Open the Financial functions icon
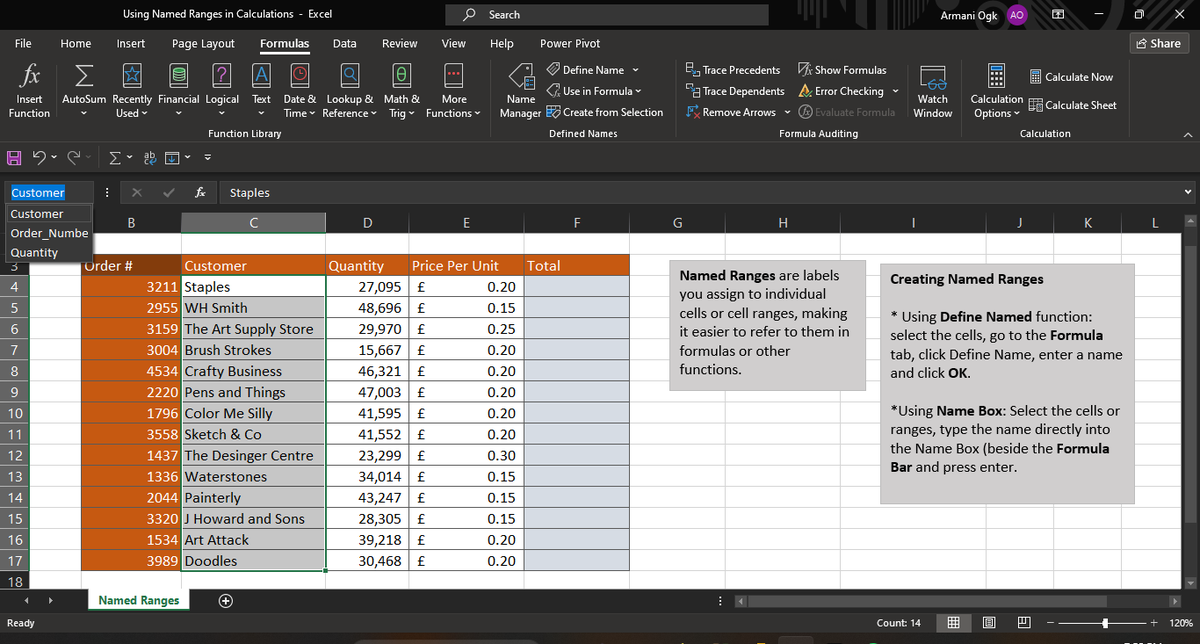This screenshot has height=644, width=1200. (x=177, y=75)
